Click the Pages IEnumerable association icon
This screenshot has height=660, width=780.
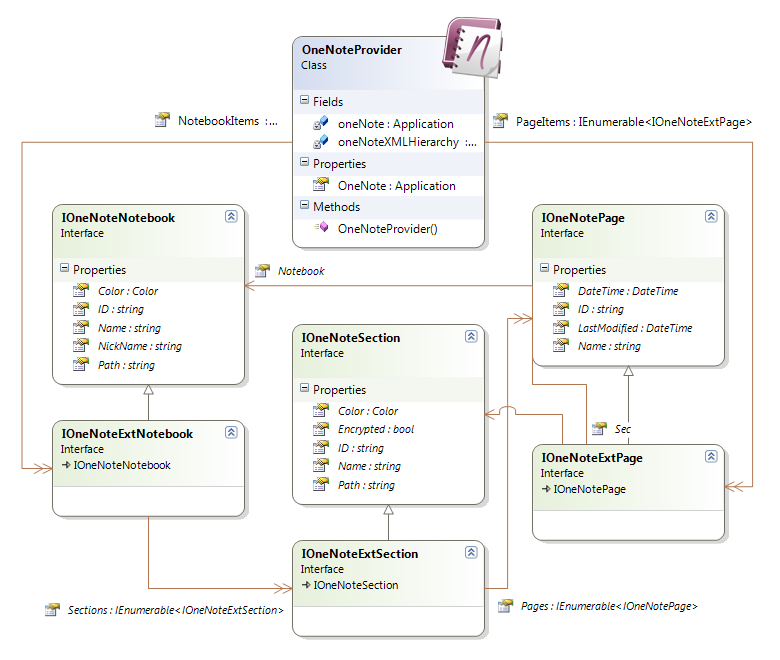(x=505, y=605)
